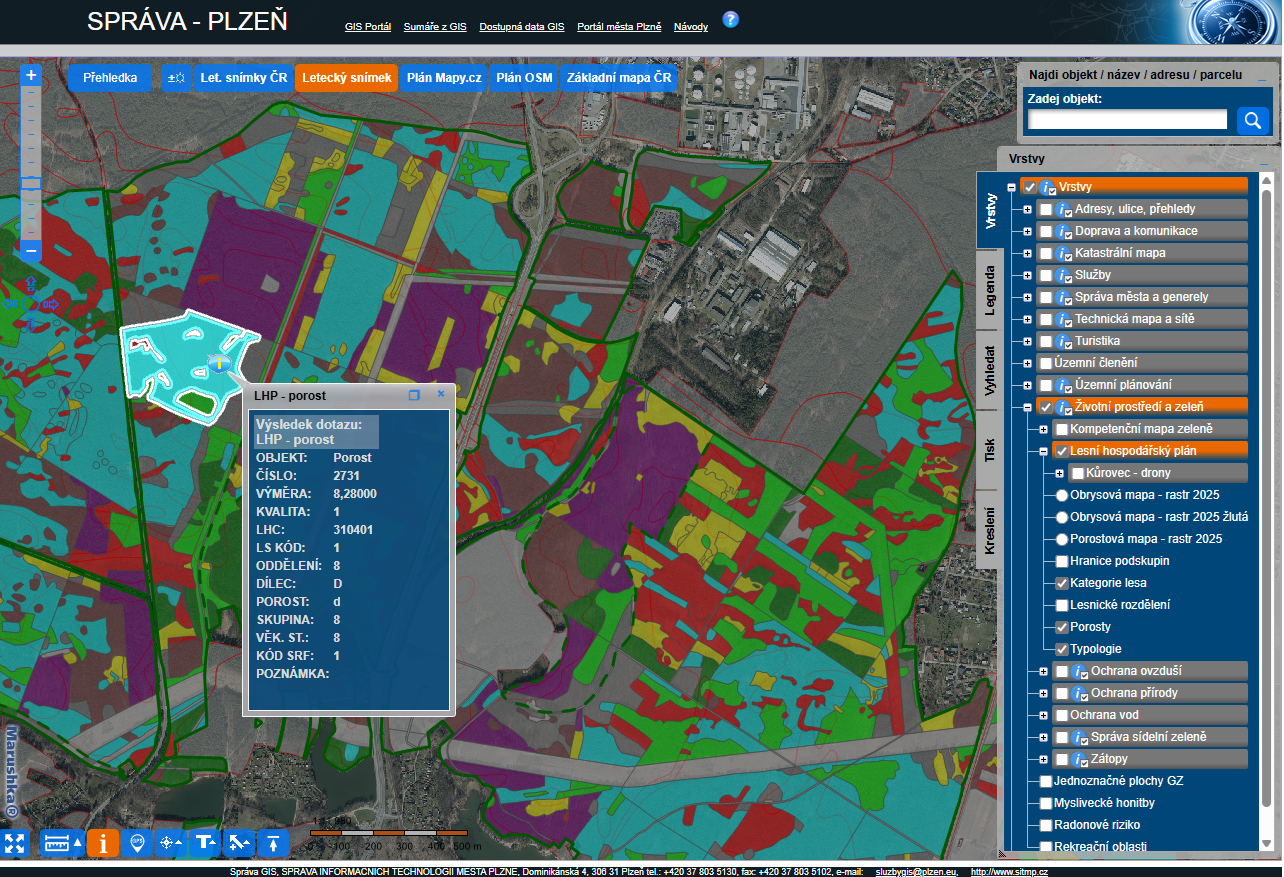Open the blue question mark help
1284x877 pixels.
730,19
